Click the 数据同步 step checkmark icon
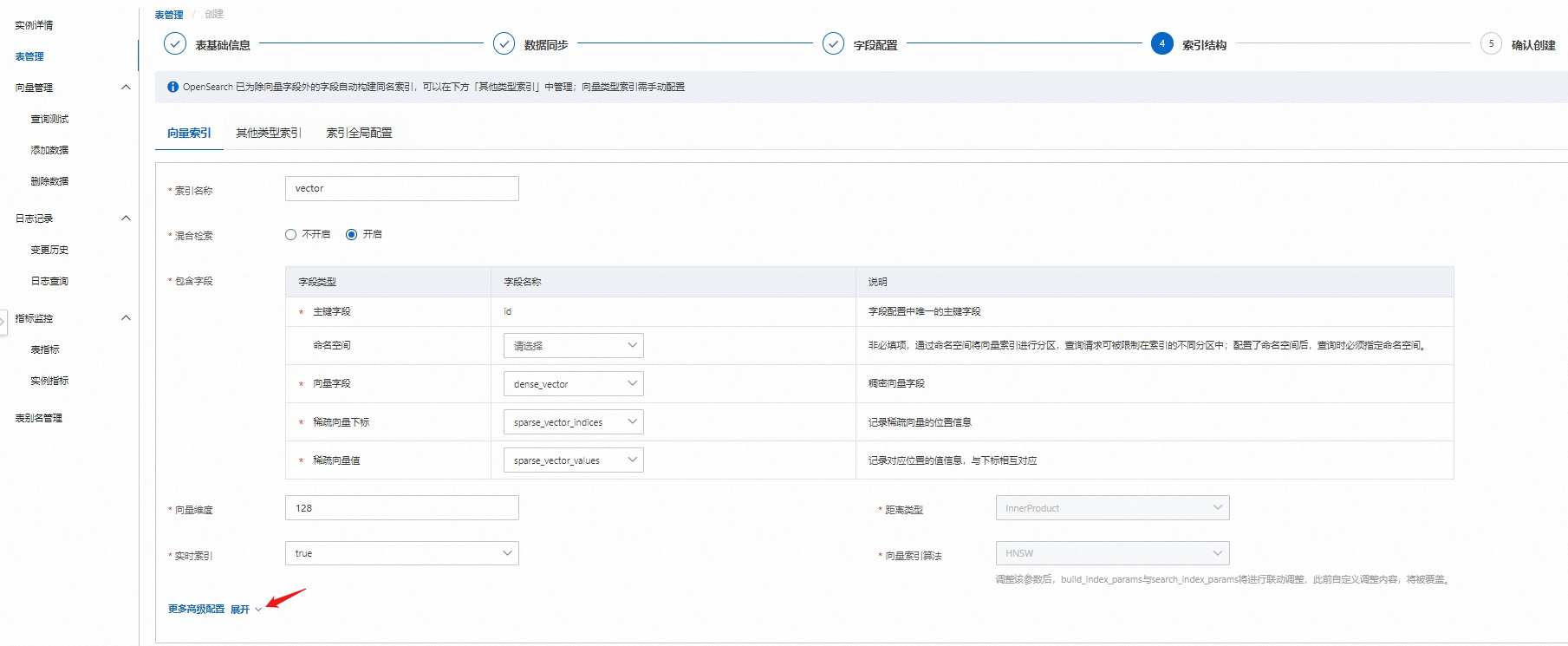 click(504, 43)
